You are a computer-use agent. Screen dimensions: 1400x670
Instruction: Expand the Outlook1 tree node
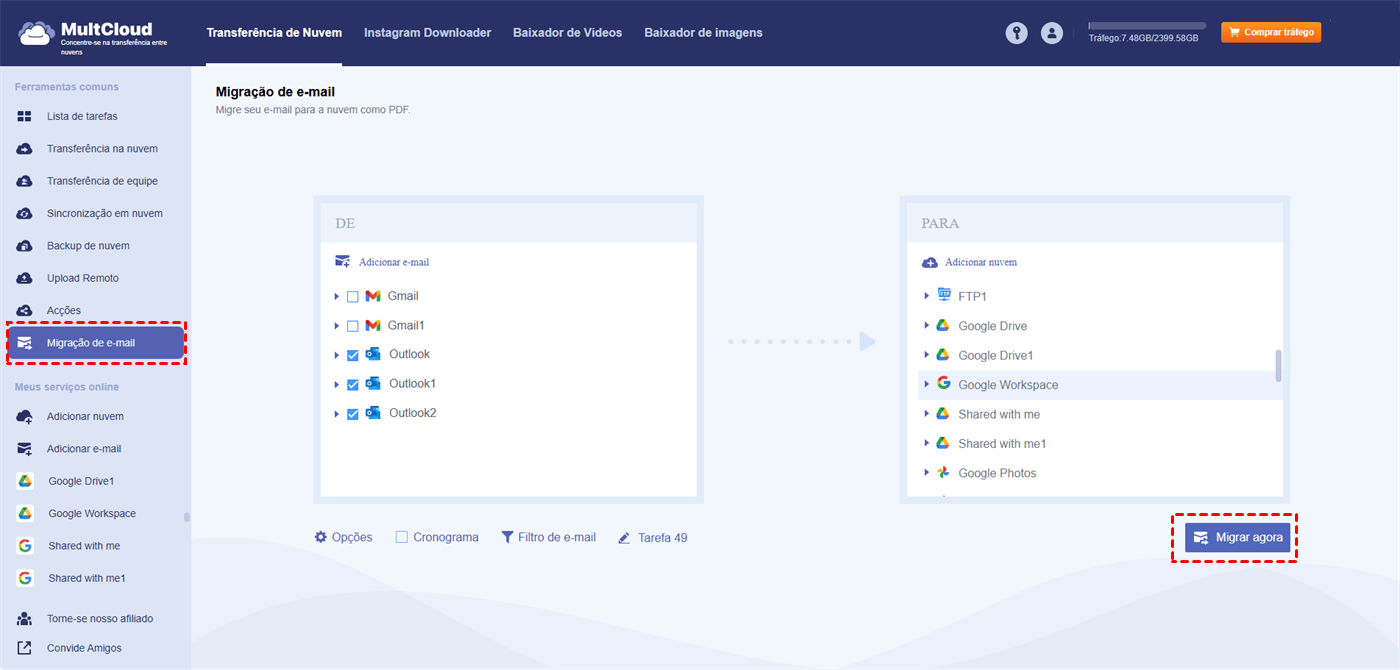click(337, 384)
